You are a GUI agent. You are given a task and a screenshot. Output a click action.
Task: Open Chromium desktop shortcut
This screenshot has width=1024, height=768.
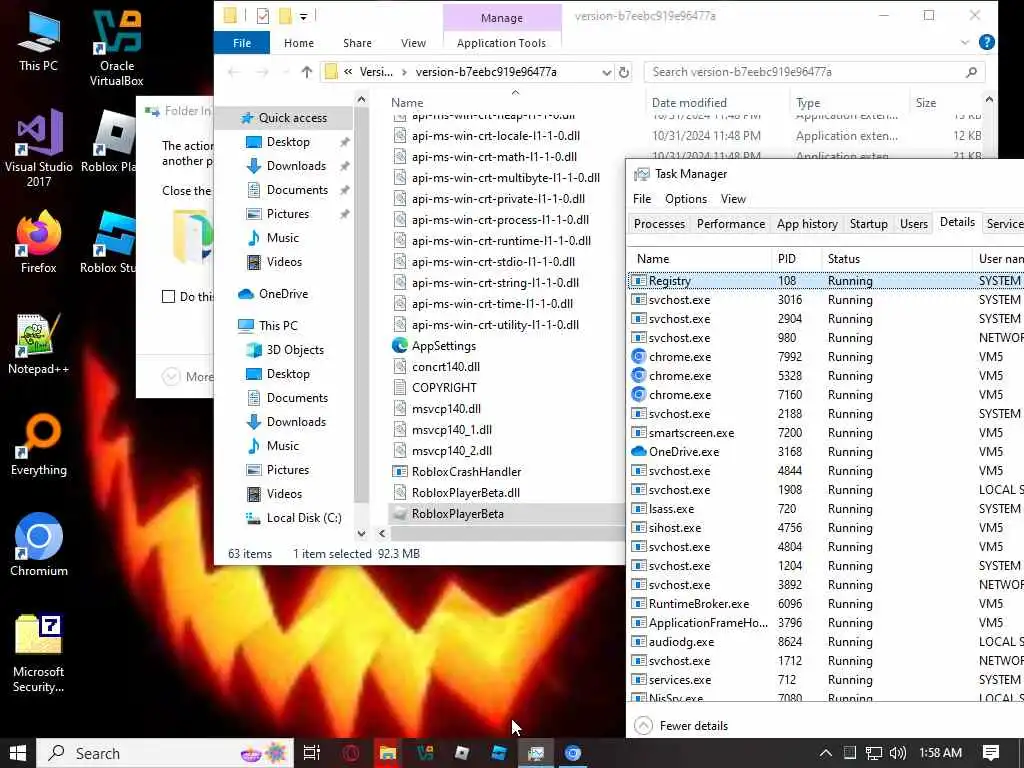pos(39,545)
